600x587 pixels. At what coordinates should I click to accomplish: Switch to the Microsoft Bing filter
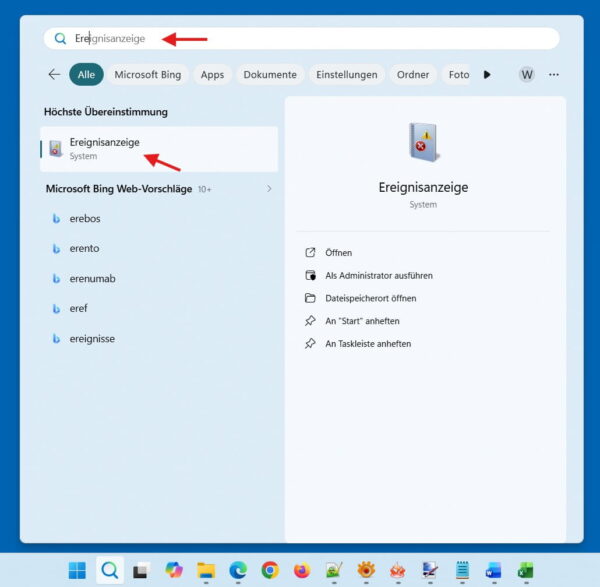148,75
